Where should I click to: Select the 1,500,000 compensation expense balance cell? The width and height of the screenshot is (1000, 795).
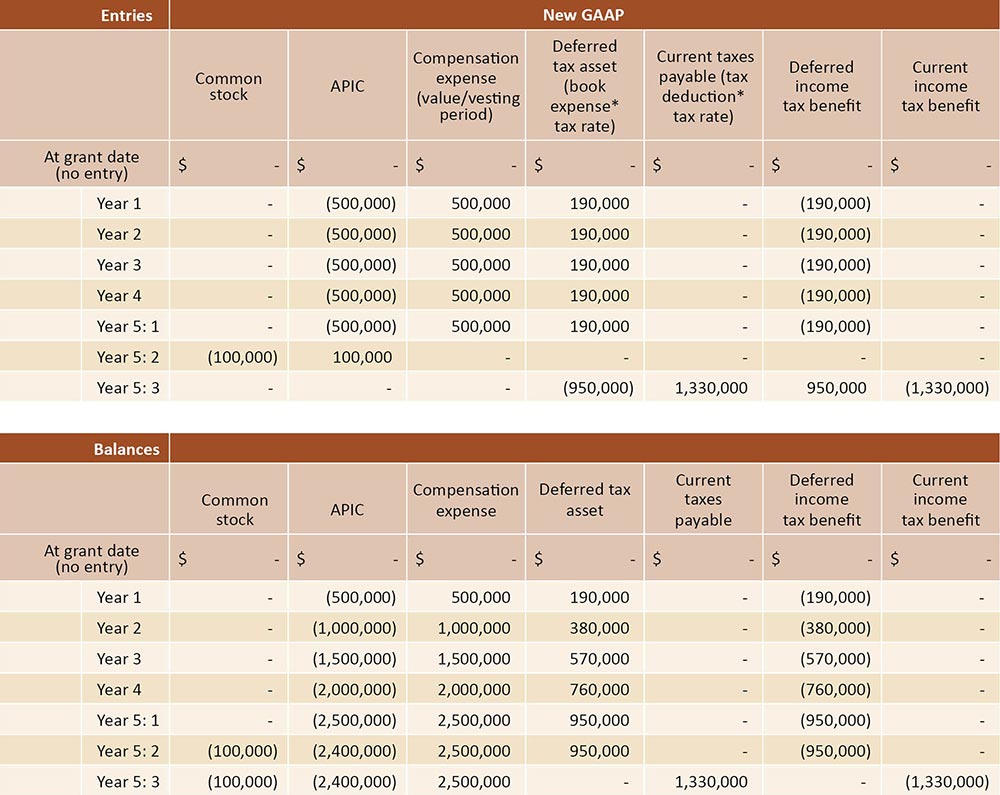[474, 659]
